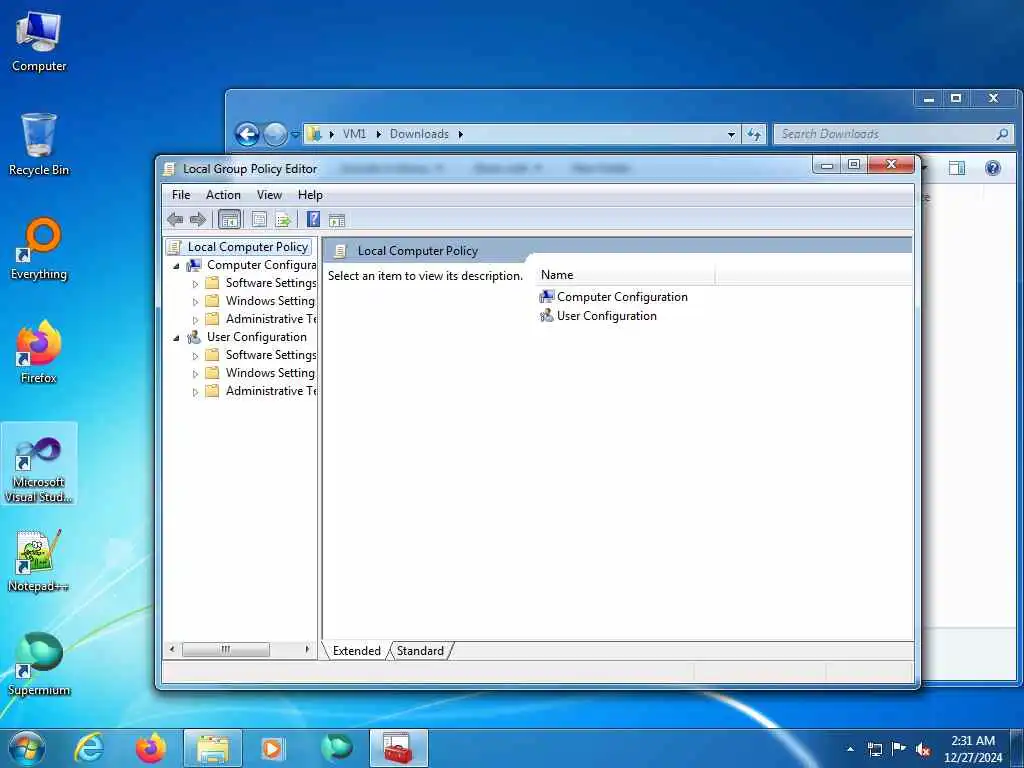The width and height of the screenshot is (1024, 768).
Task: Open the Computer desktop icon
Action: 39,42
